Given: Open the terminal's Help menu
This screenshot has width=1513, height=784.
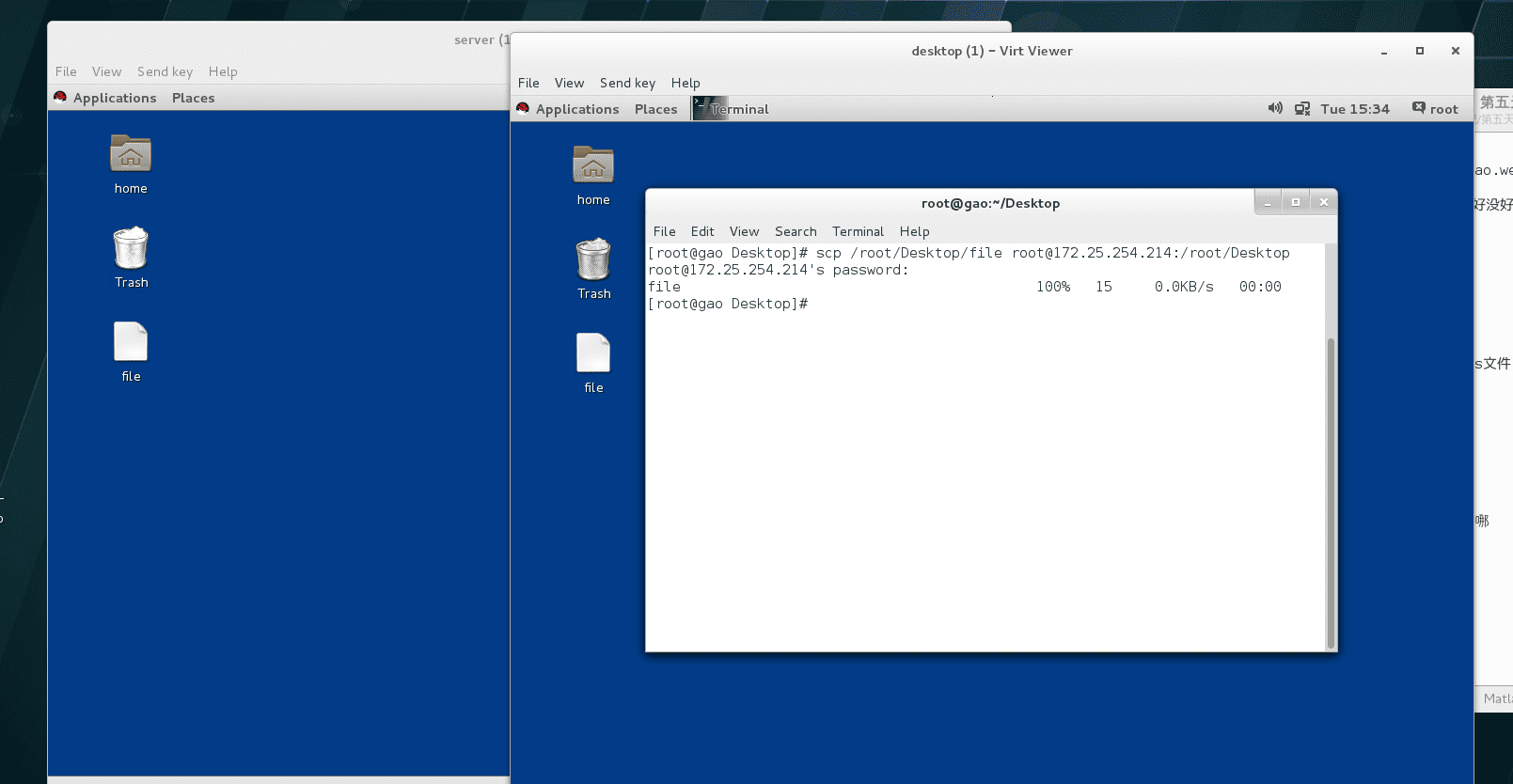Looking at the screenshot, I should (914, 231).
